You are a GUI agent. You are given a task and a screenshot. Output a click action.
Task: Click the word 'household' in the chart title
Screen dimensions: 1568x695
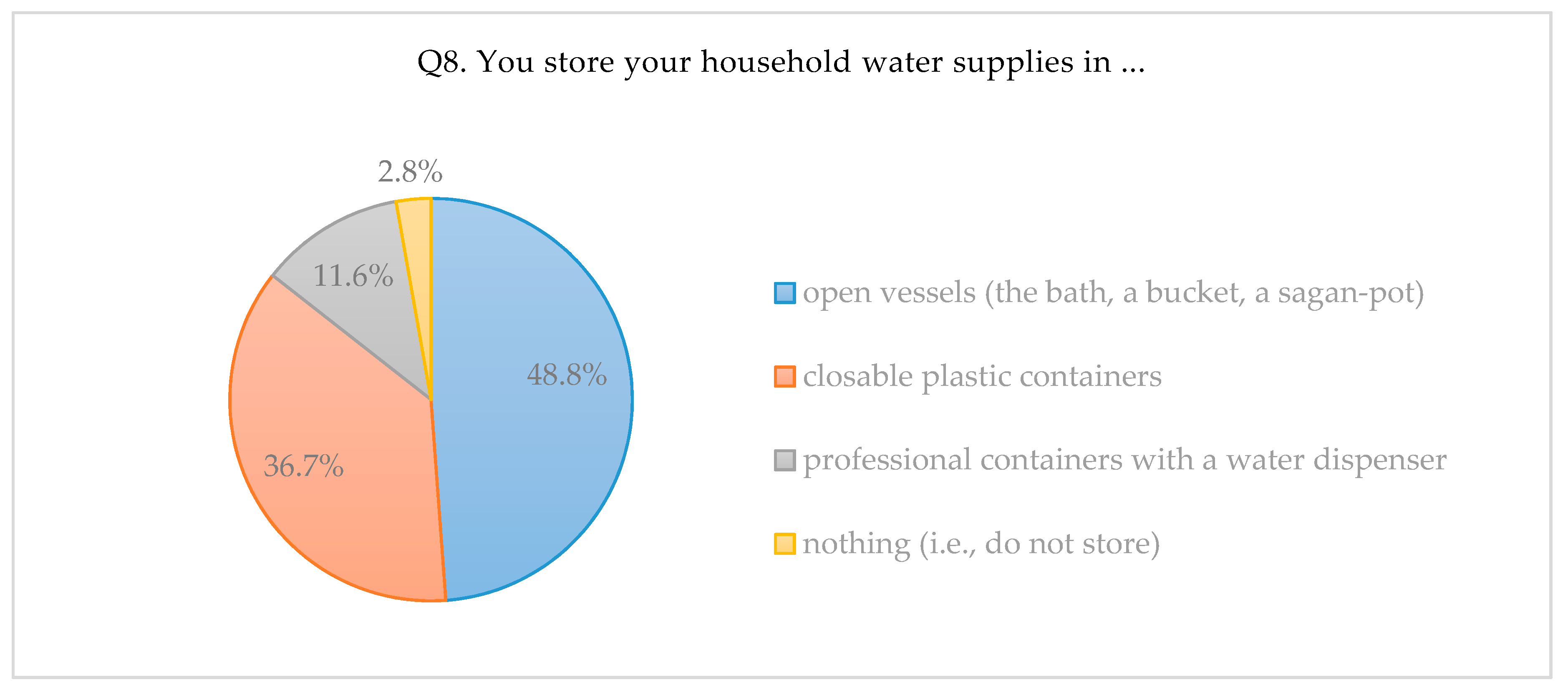pos(776,62)
